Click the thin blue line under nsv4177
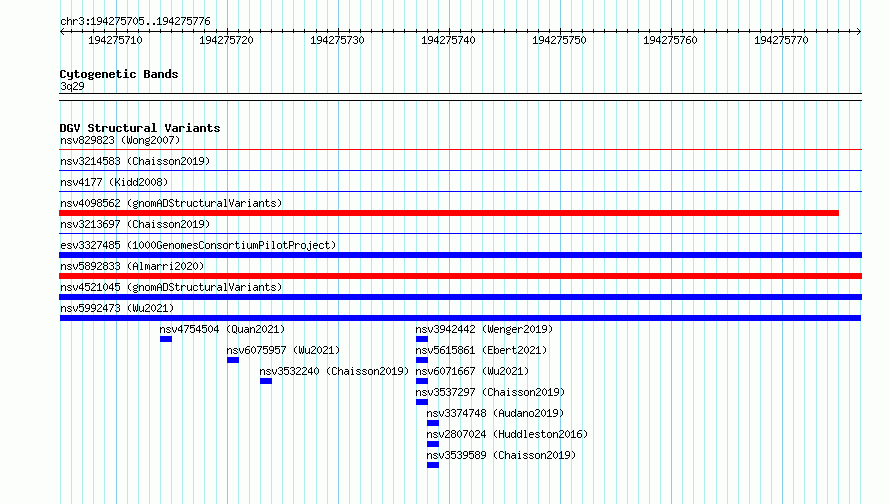This screenshot has height=504, width=890. 460,192
